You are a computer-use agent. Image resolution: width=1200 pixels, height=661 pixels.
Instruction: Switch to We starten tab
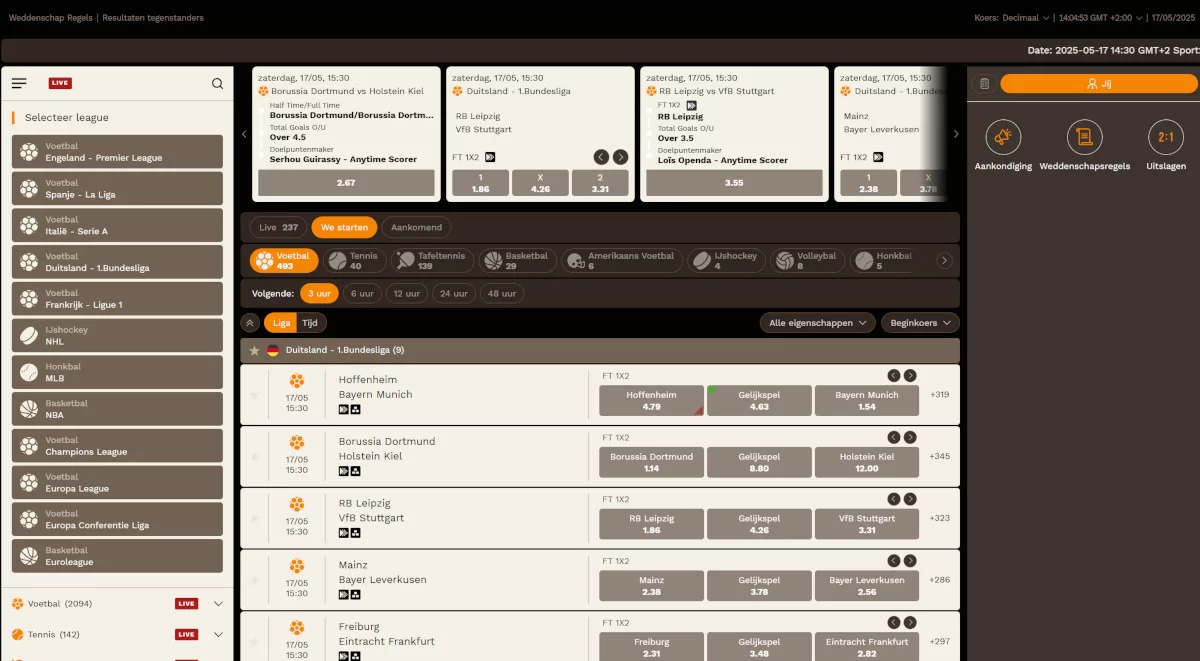(344, 228)
